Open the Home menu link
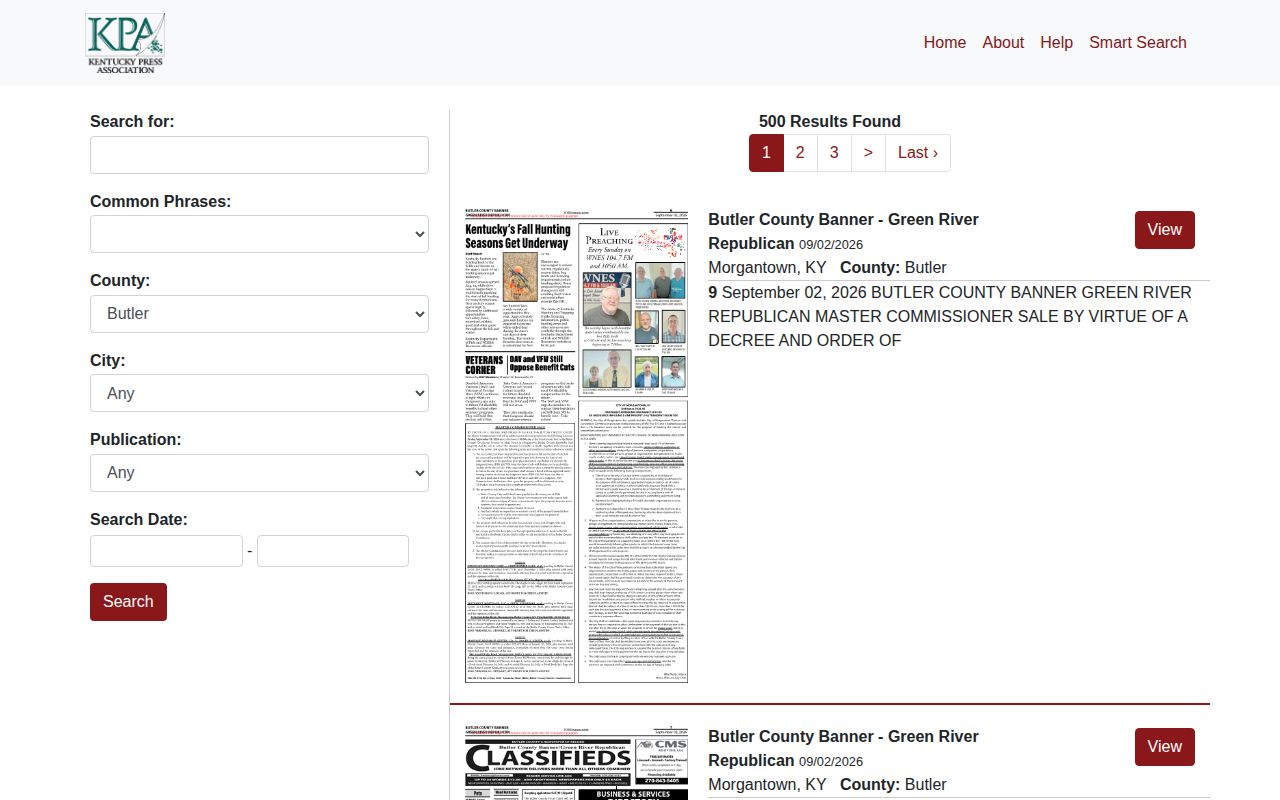 [x=944, y=42]
